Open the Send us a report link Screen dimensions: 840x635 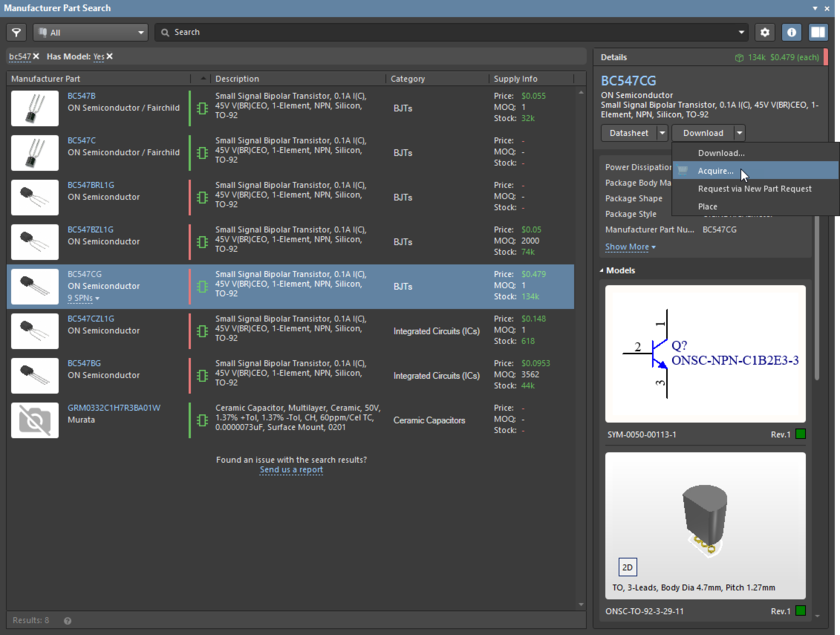[291, 469]
